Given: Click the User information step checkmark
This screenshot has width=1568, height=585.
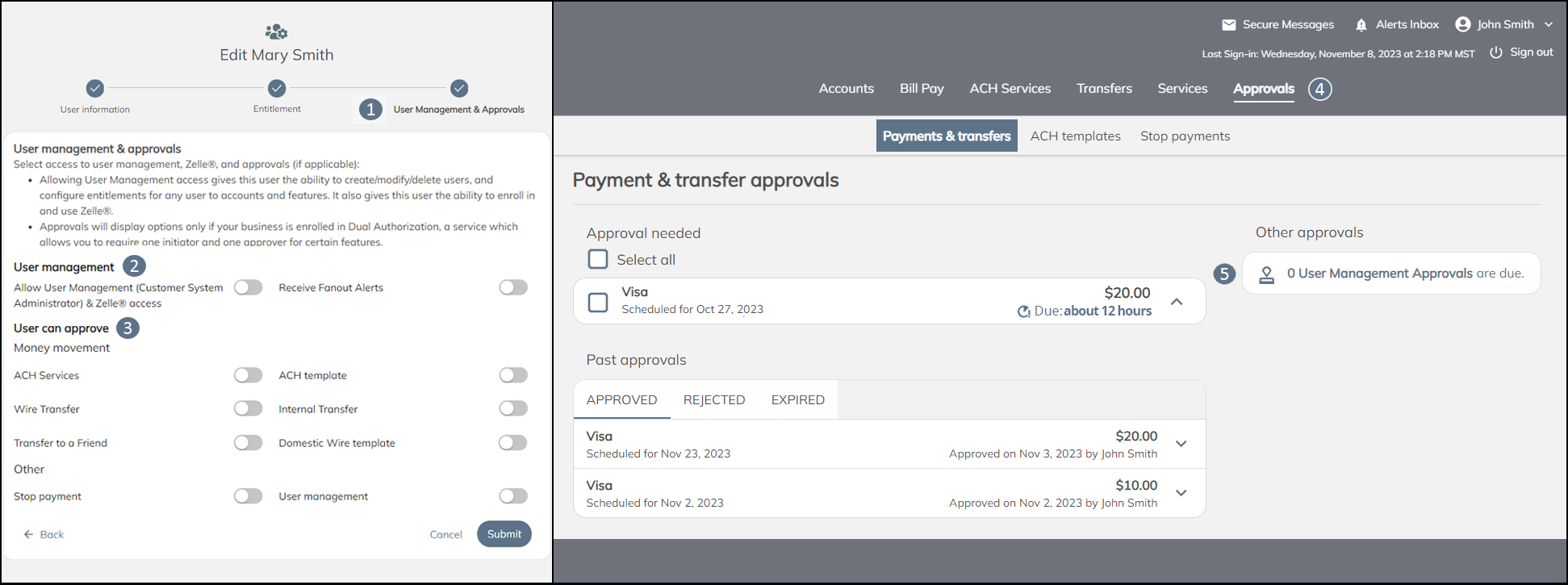Looking at the screenshot, I should 95,88.
